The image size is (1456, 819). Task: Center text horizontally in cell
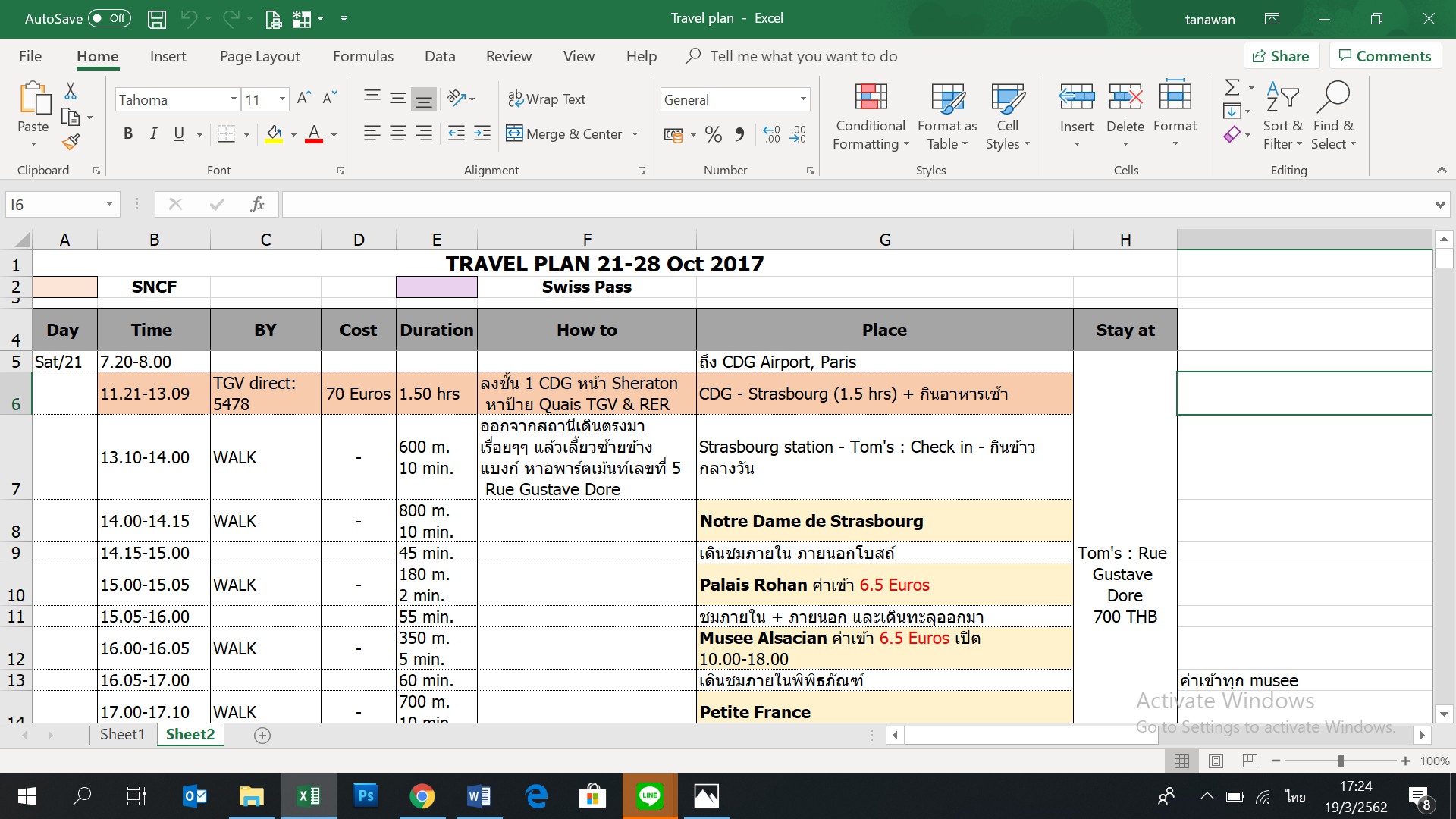click(x=398, y=134)
